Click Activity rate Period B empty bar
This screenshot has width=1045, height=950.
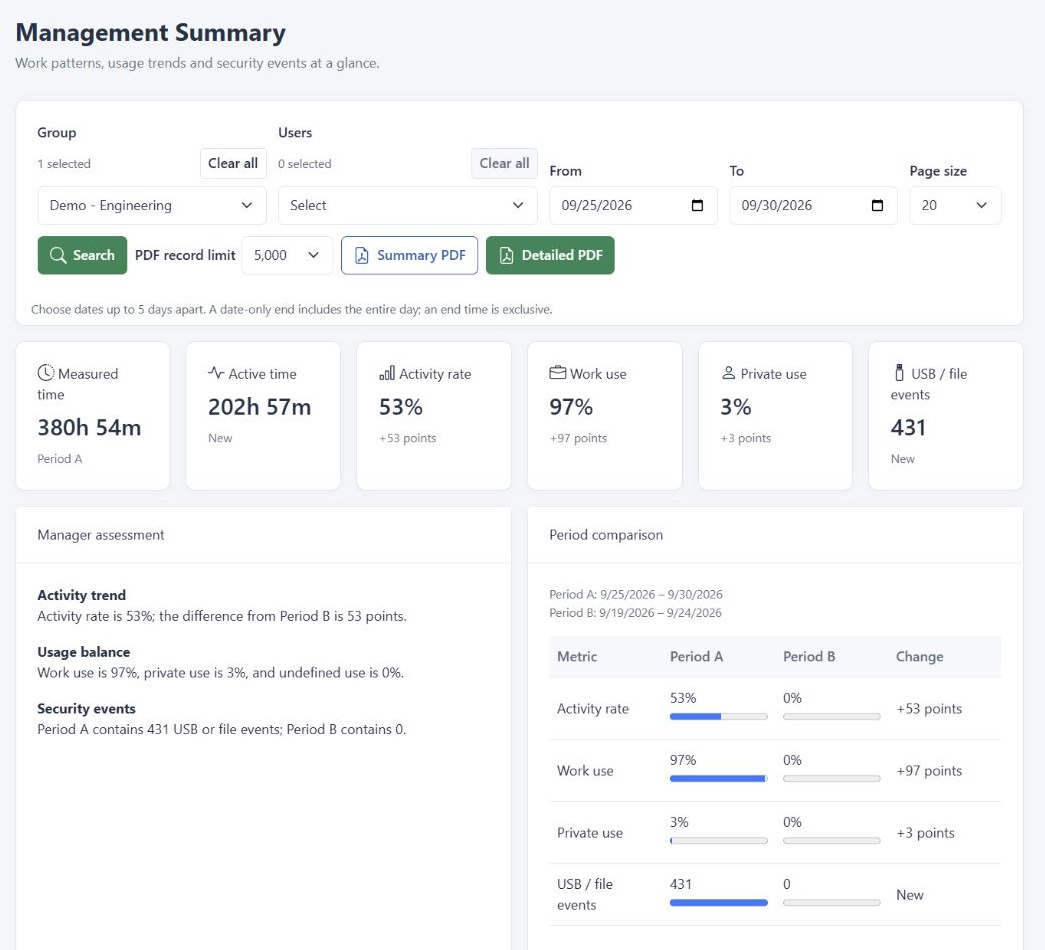832,717
